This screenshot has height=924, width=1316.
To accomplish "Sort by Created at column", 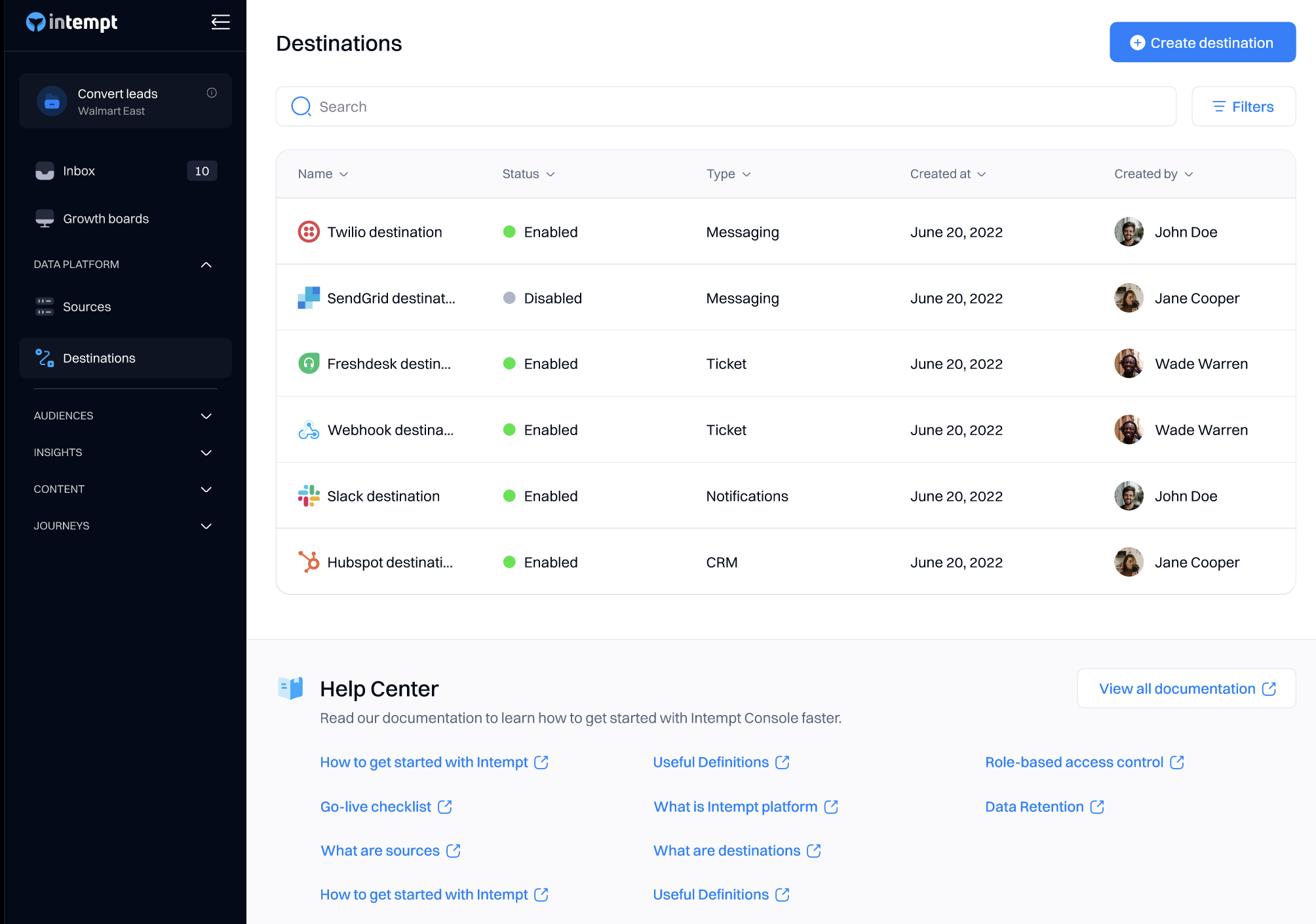I will point(947,174).
